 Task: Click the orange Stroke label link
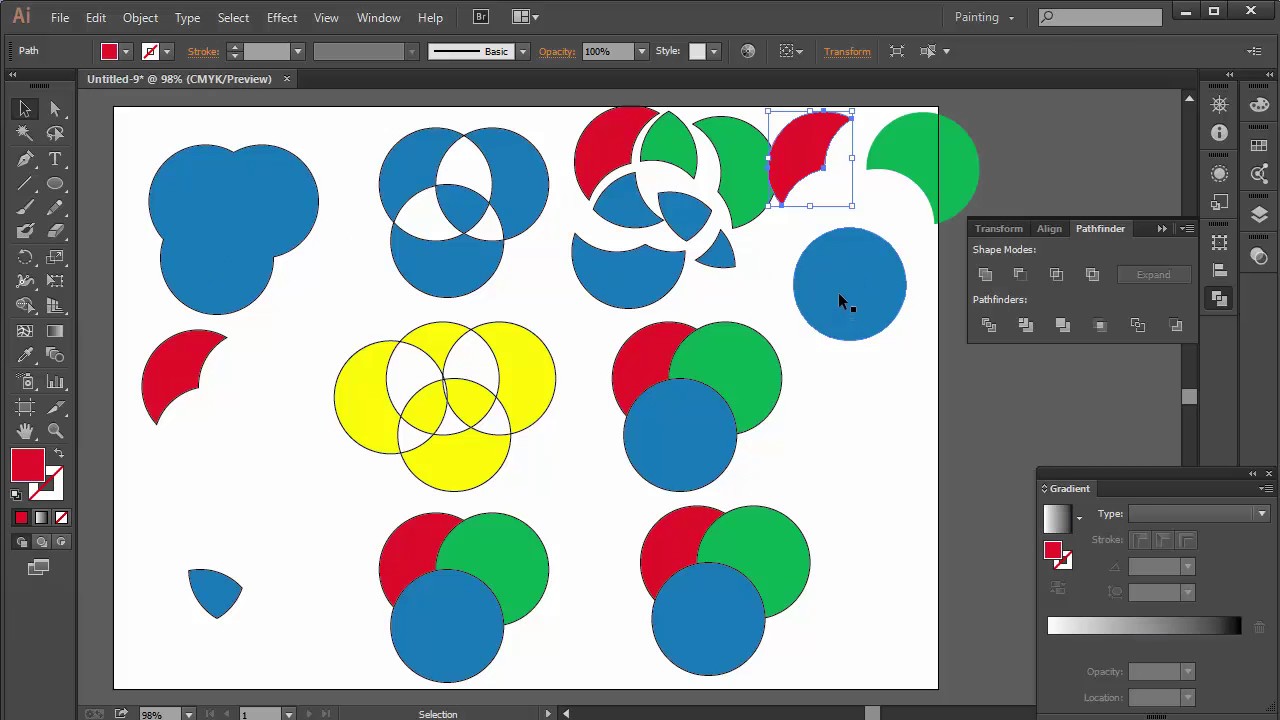pyautogui.click(x=203, y=51)
